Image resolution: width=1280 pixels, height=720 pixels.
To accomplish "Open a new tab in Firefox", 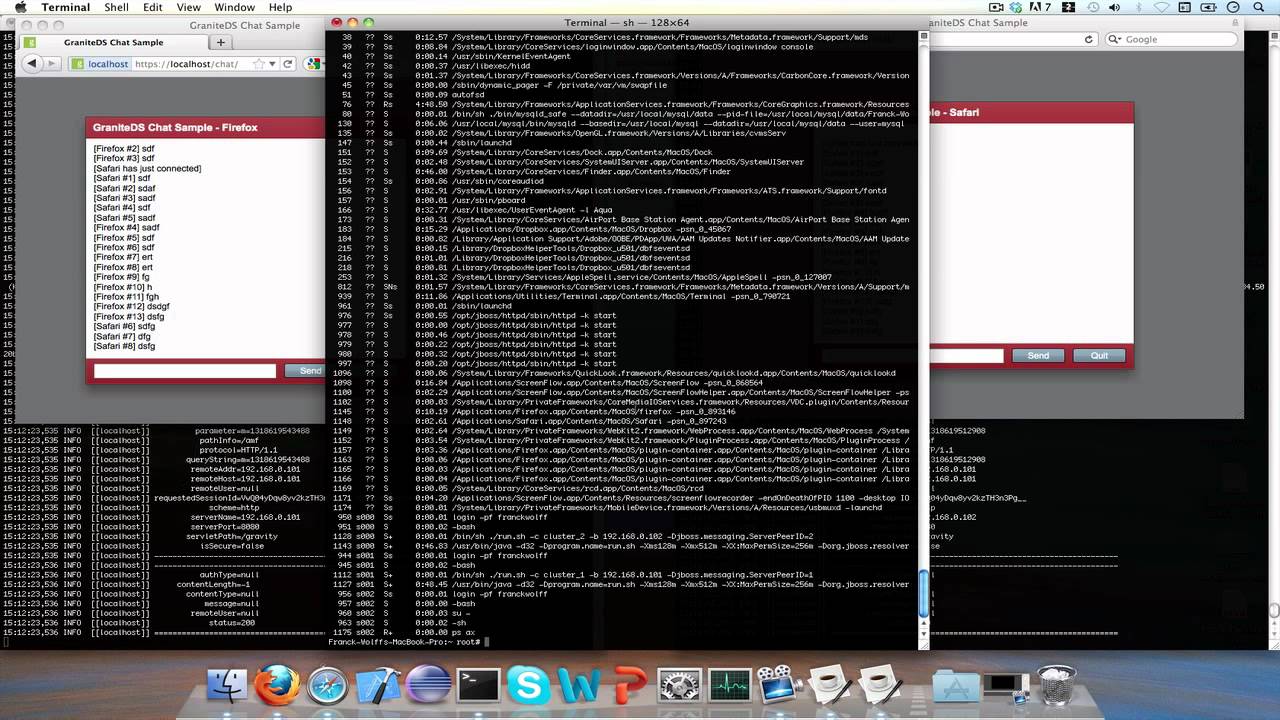I will 221,43.
